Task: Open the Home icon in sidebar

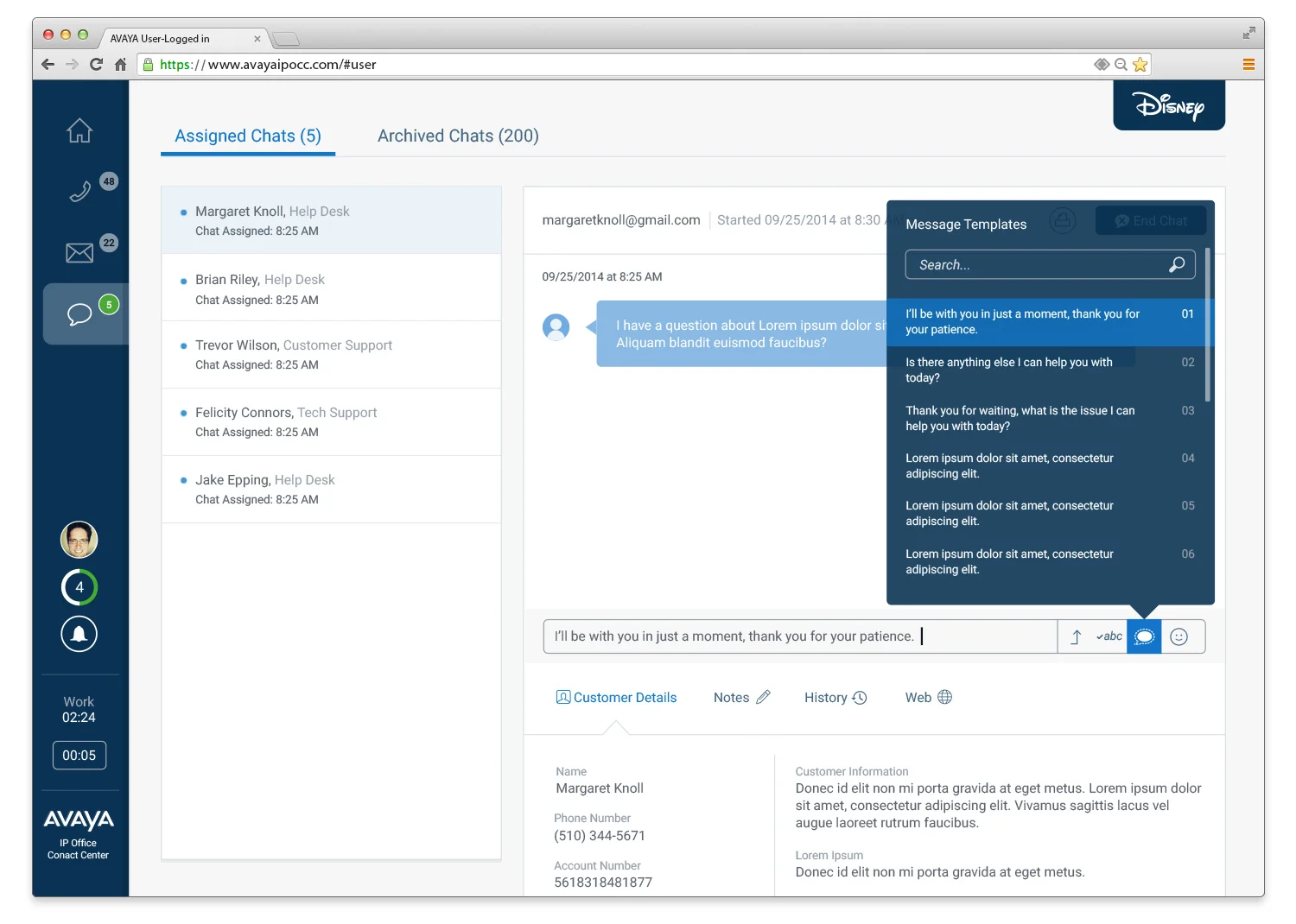Action: tap(79, 130)
